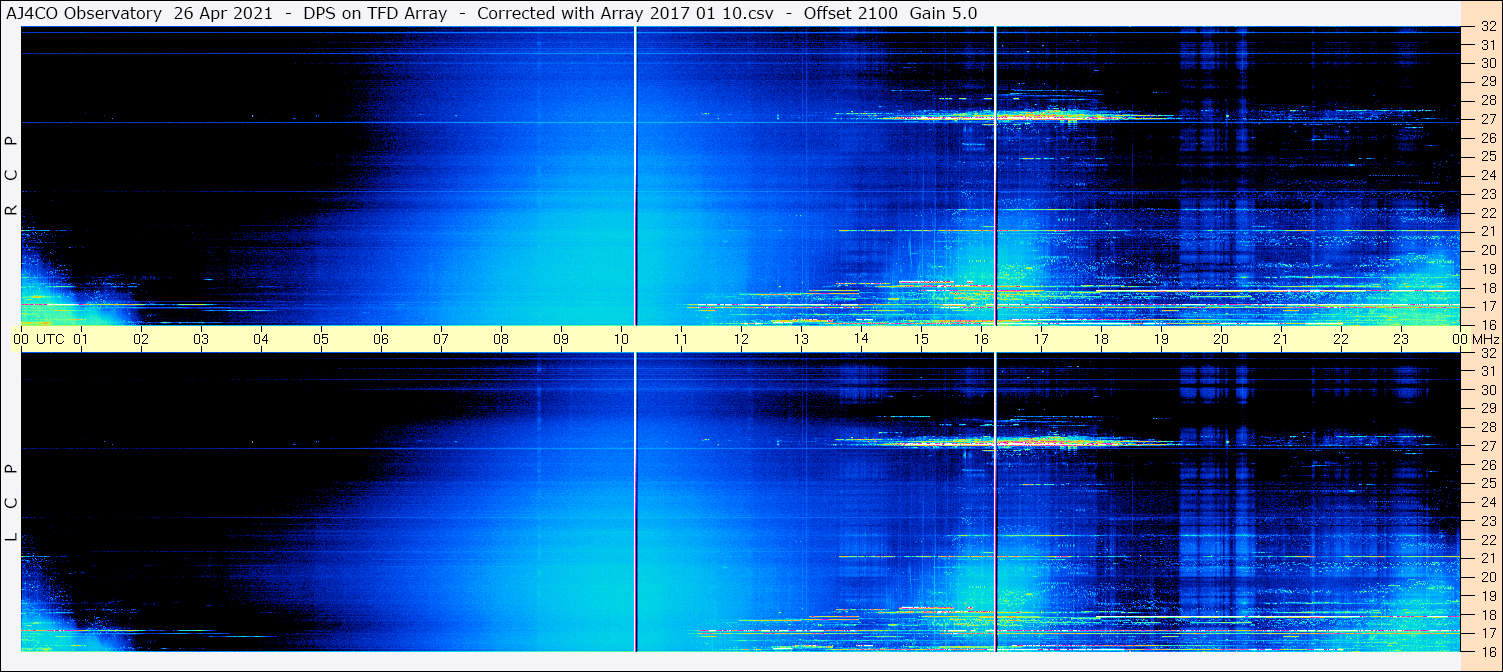1503x672 pixels.
Task: Select hour 03 on the UTC time axis
Action: [x=201, y=339]
